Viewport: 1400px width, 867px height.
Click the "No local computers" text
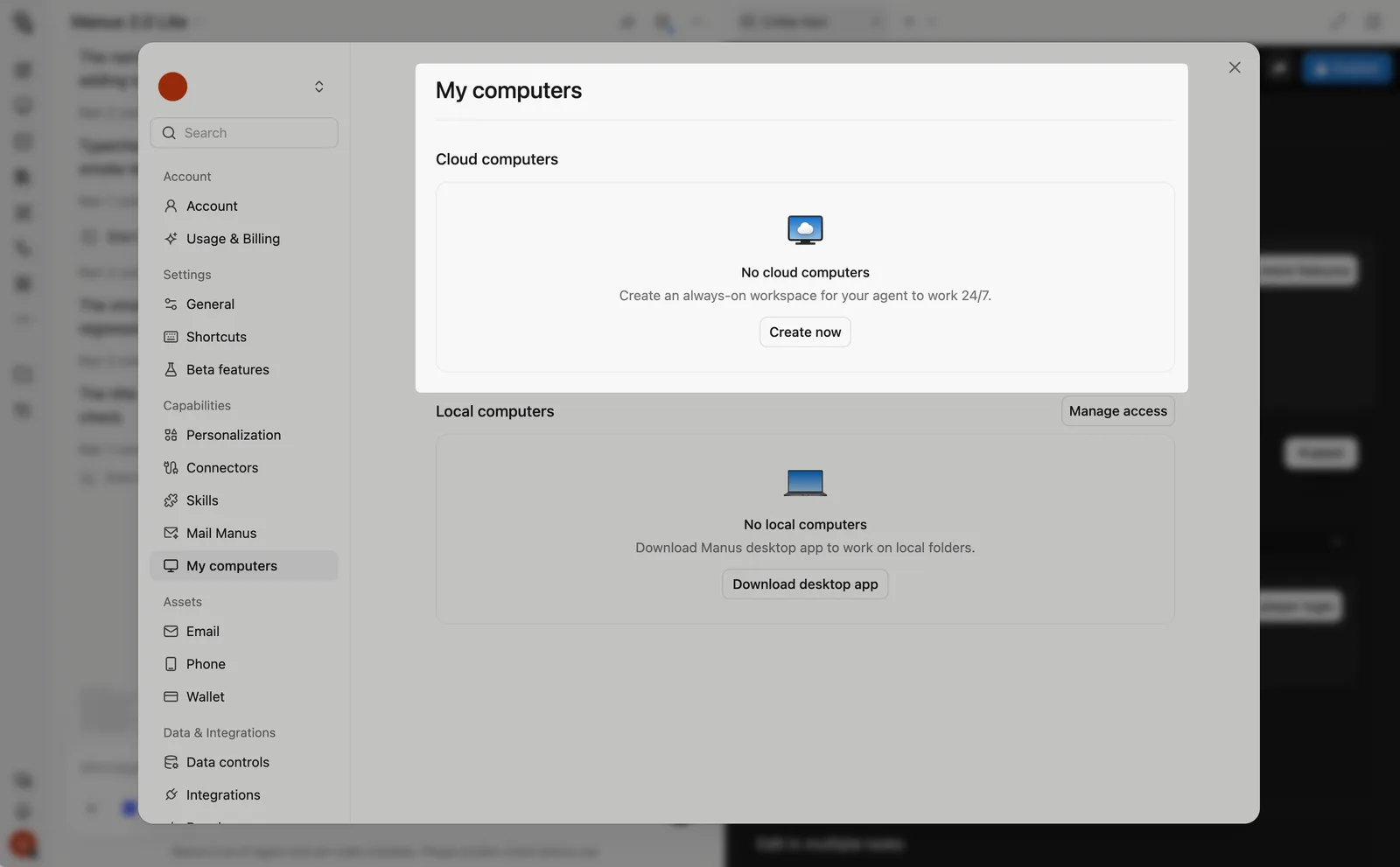pyautogui.click(x=805, y=524)
